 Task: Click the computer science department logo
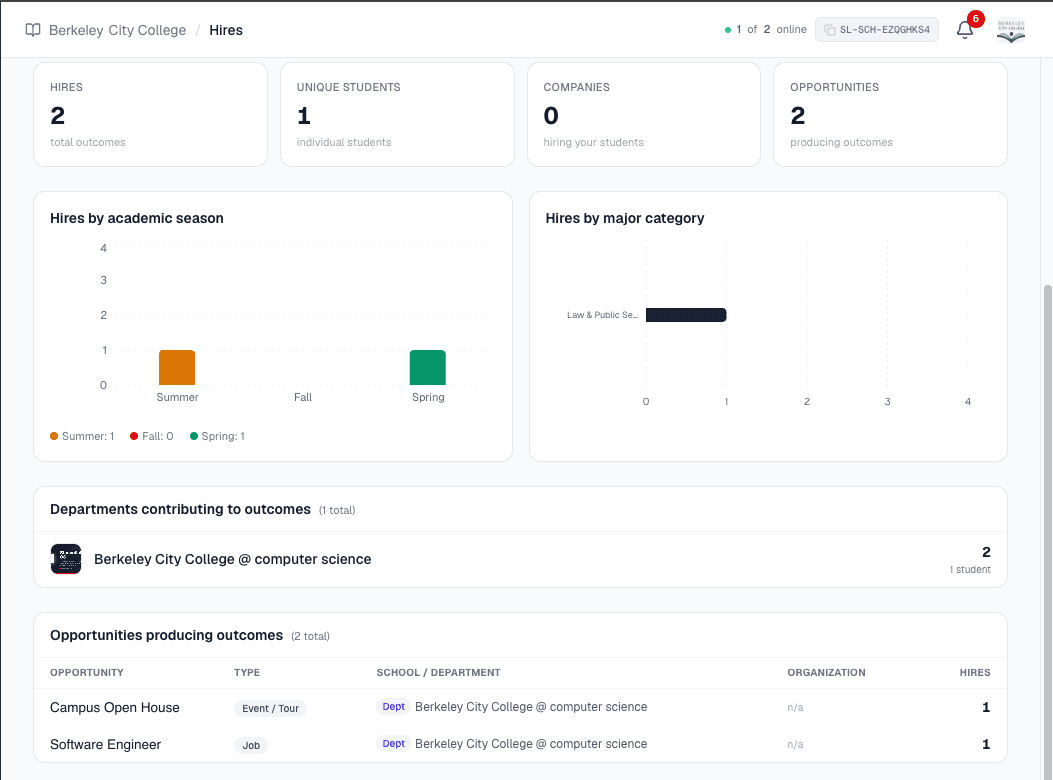pos(66,559)
